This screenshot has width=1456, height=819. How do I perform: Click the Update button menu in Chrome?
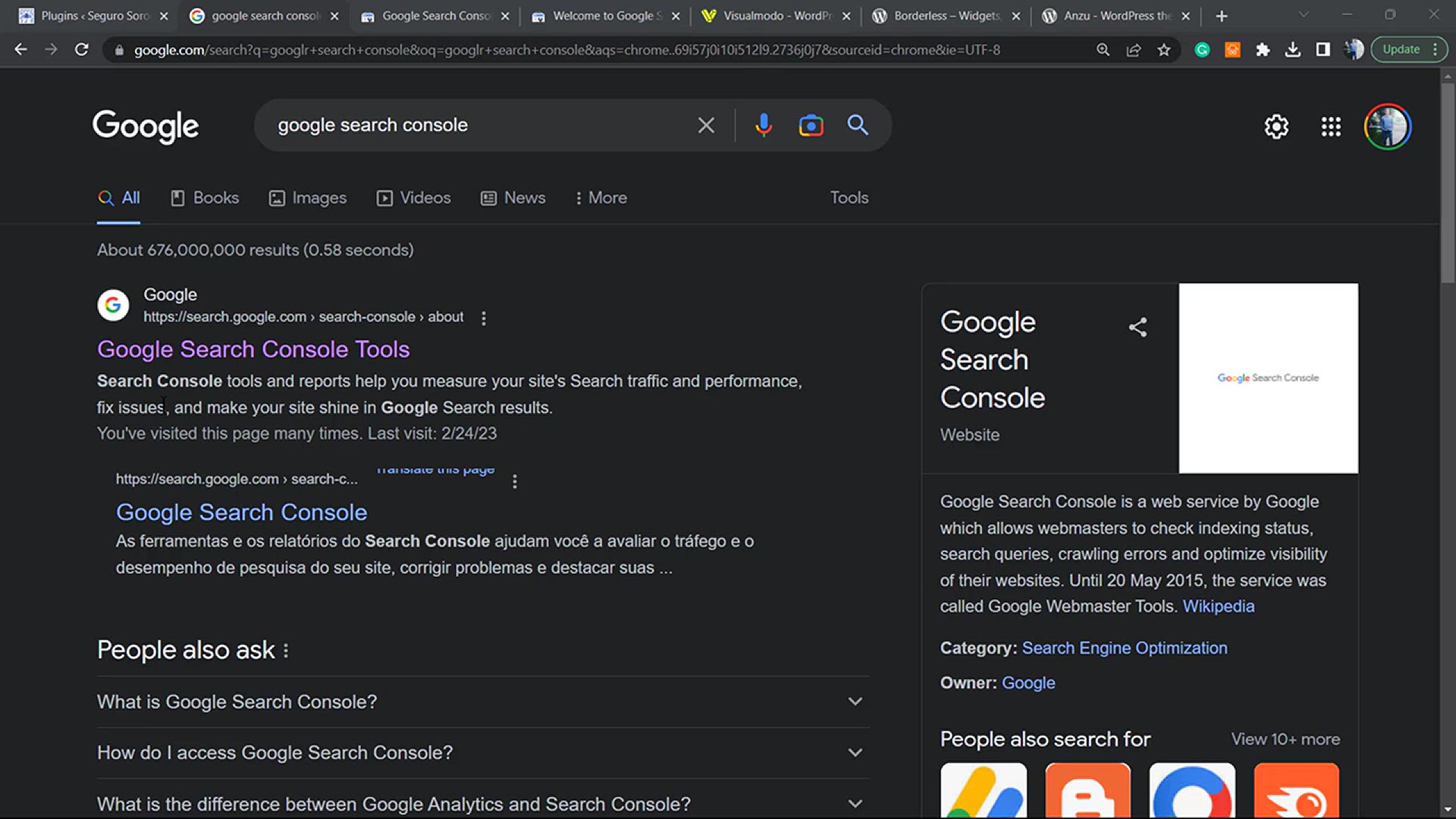(x=1408, y=49)
